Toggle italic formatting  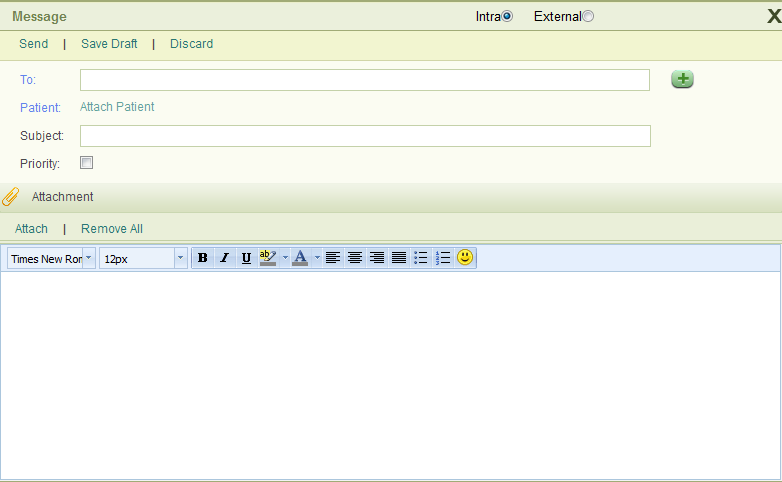point(224,258)
